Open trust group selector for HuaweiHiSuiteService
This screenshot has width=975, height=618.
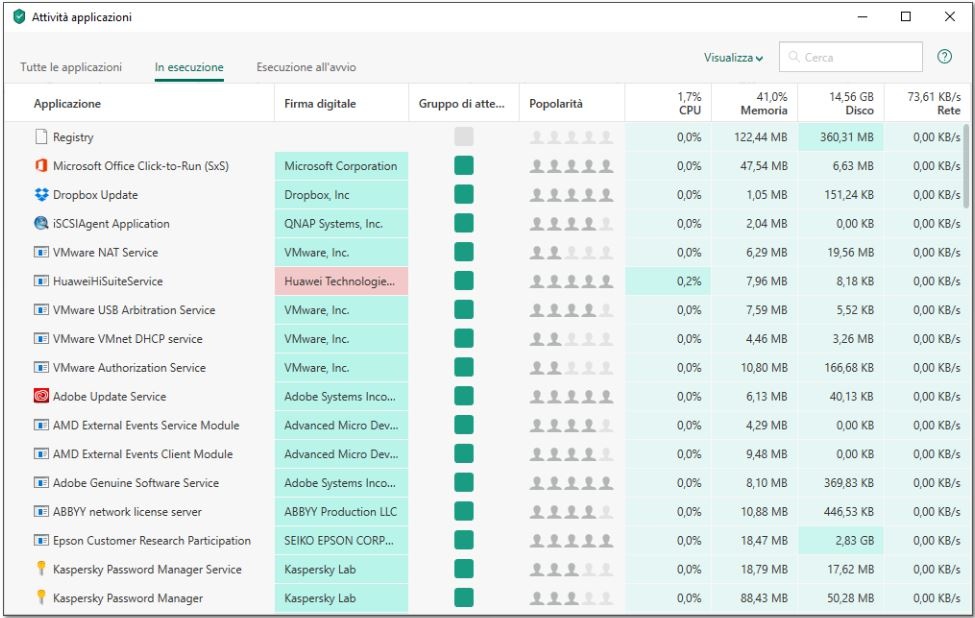(463, 282)
